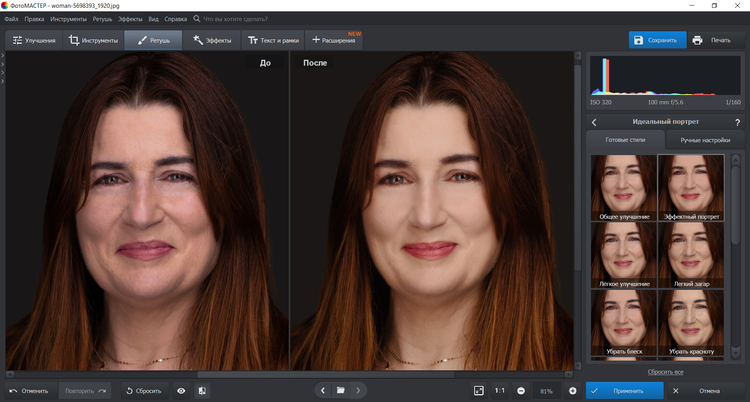
Task: Click the Сбросить все link
Action: click(665, 371)
